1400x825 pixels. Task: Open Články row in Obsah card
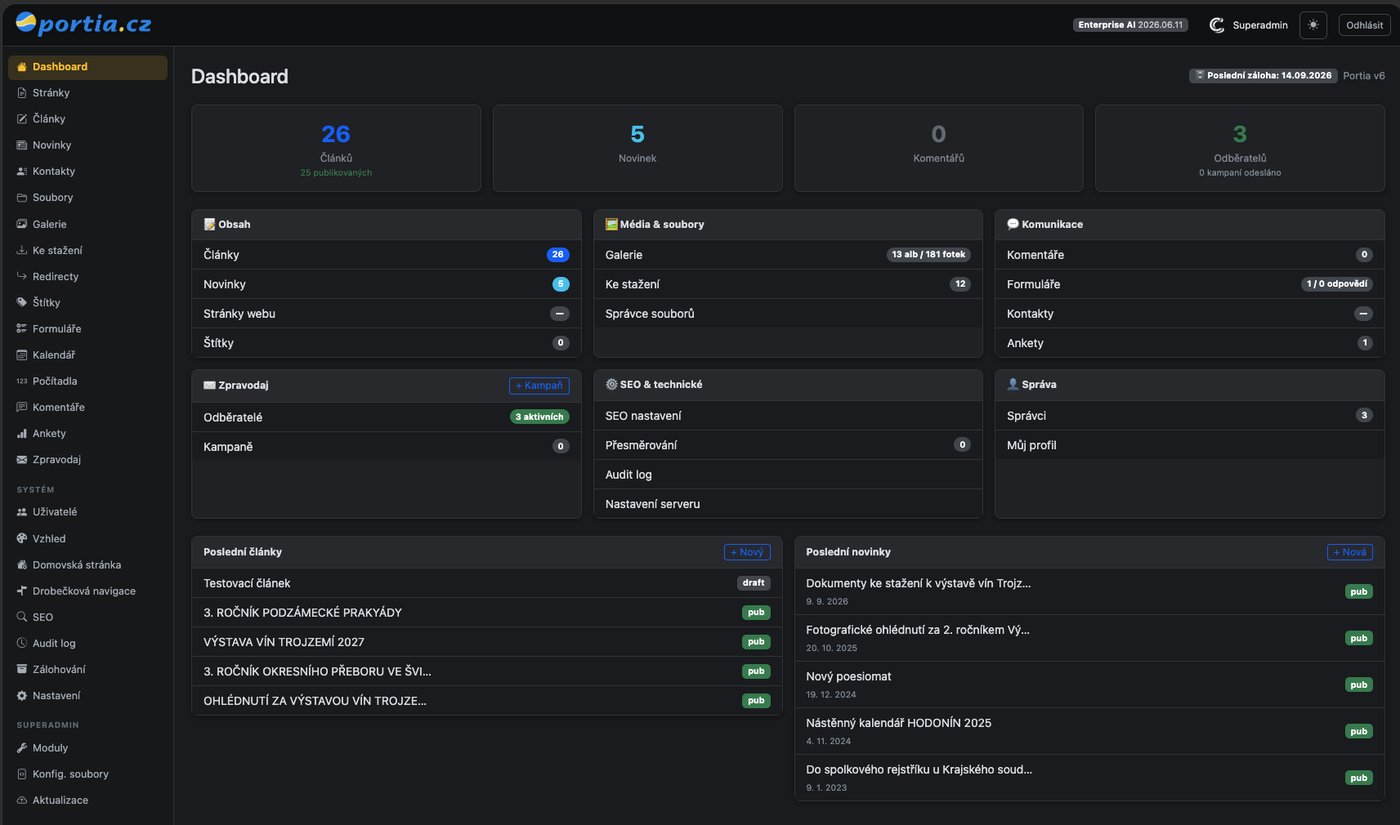click(386, 255)
